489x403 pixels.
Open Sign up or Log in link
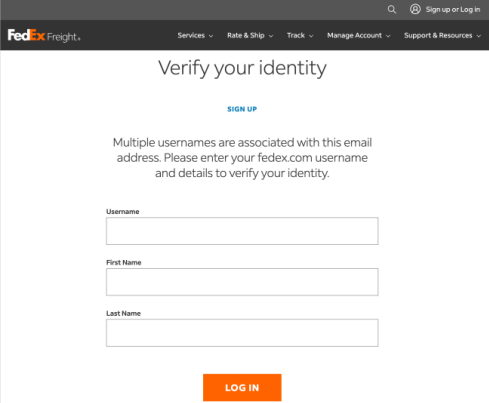(453, 9)
